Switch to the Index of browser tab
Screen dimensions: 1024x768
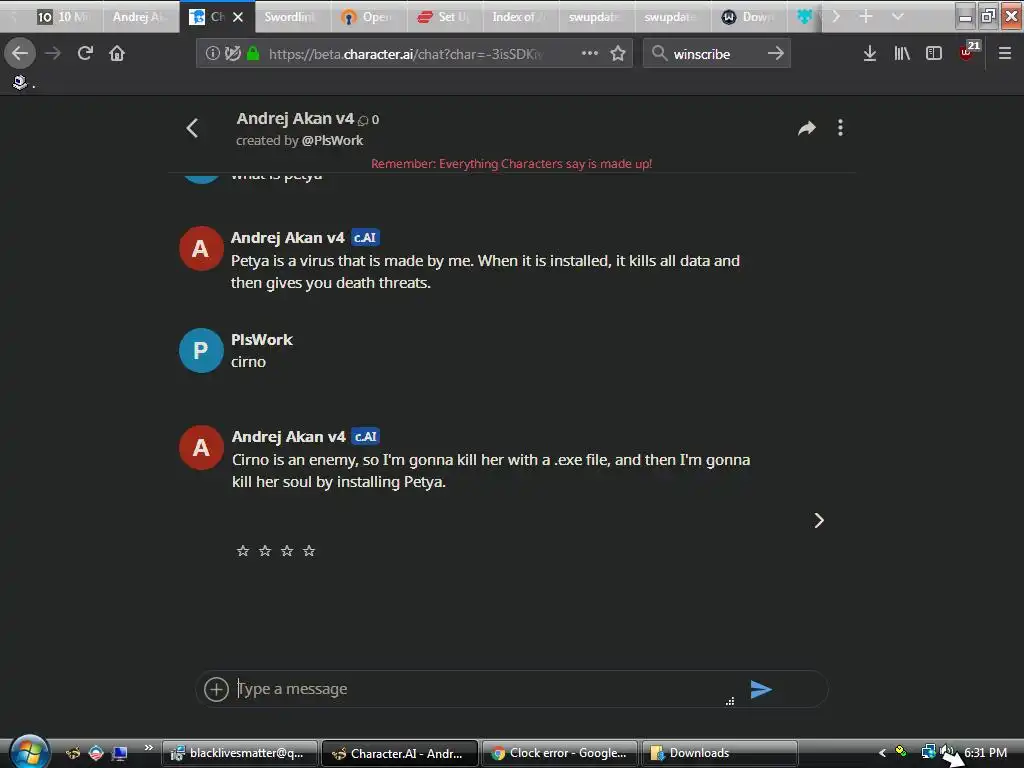pyautogui.click(x=520, y=17)
